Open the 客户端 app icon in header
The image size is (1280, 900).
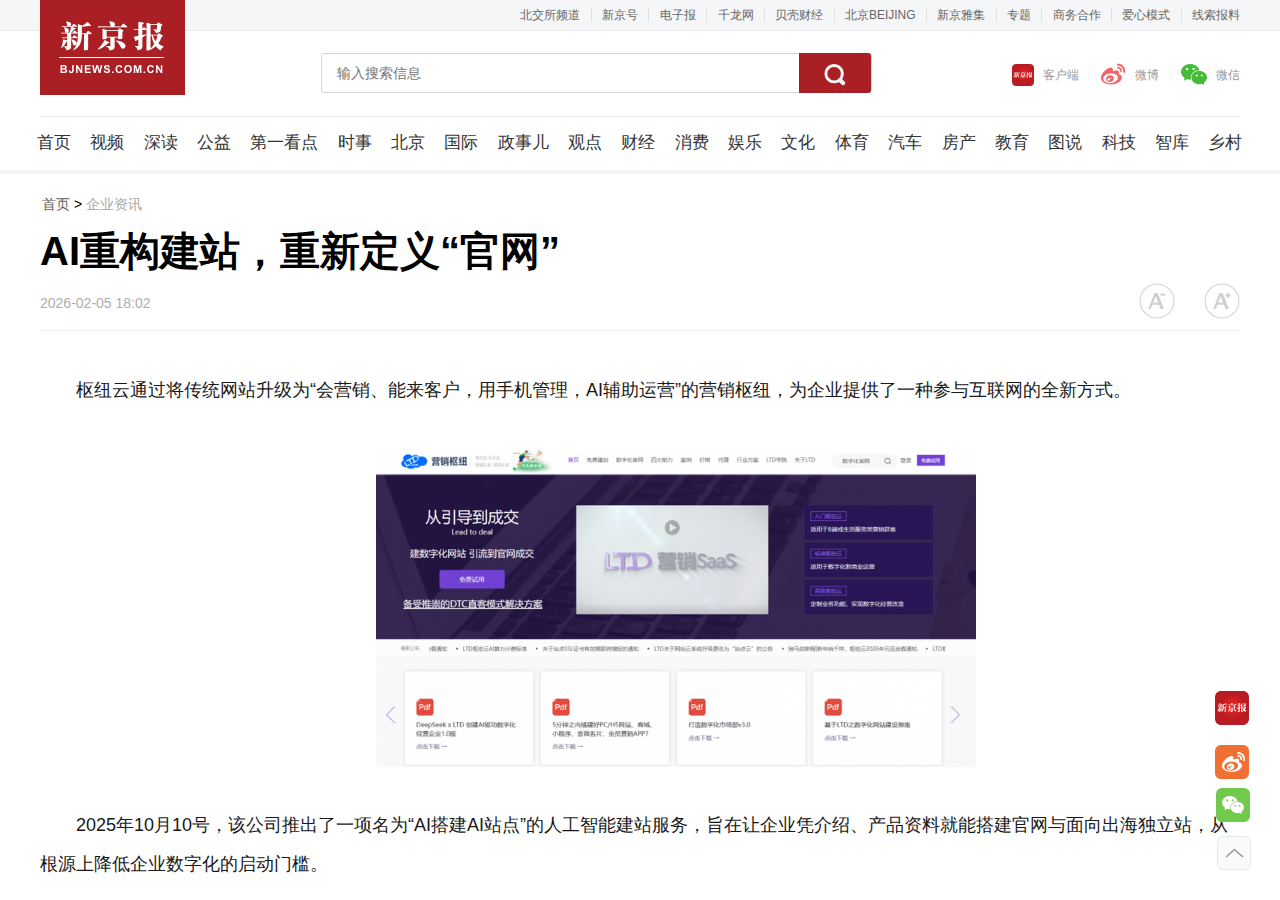pyautogui.click(x=1023, y=75)
